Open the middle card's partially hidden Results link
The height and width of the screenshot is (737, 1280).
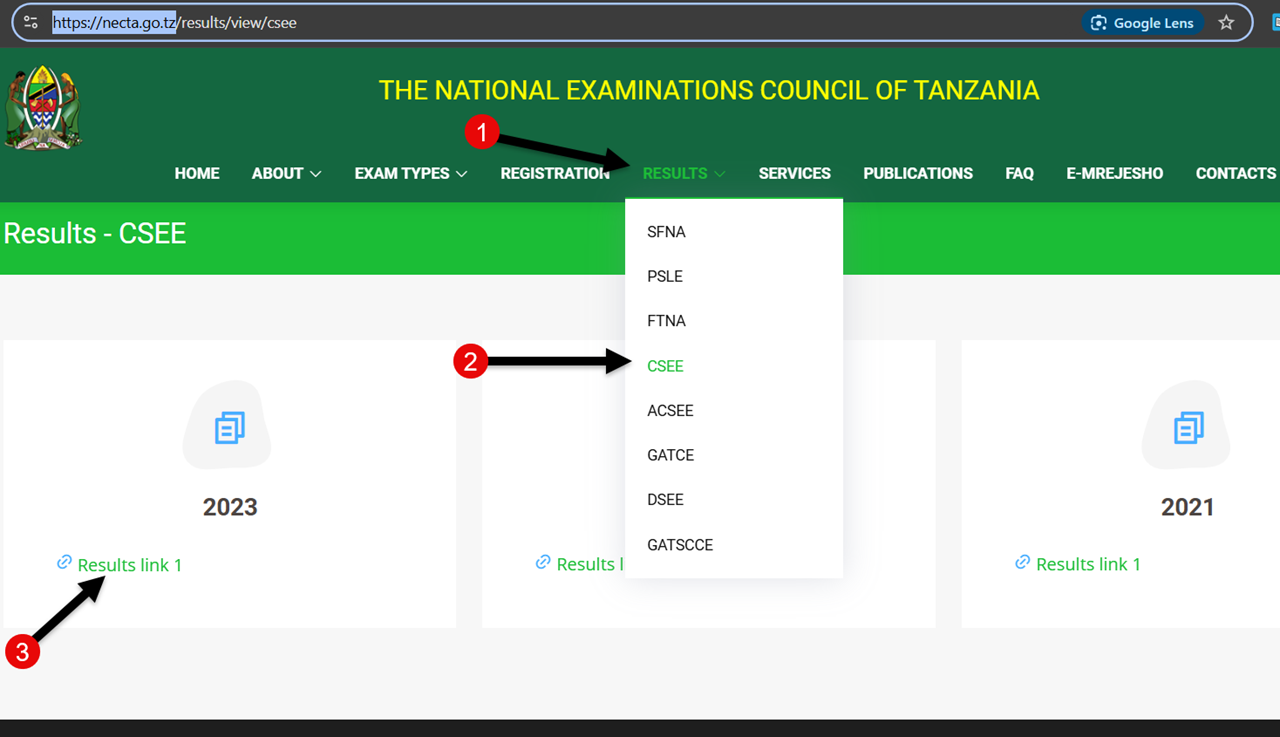click(590, 564)
